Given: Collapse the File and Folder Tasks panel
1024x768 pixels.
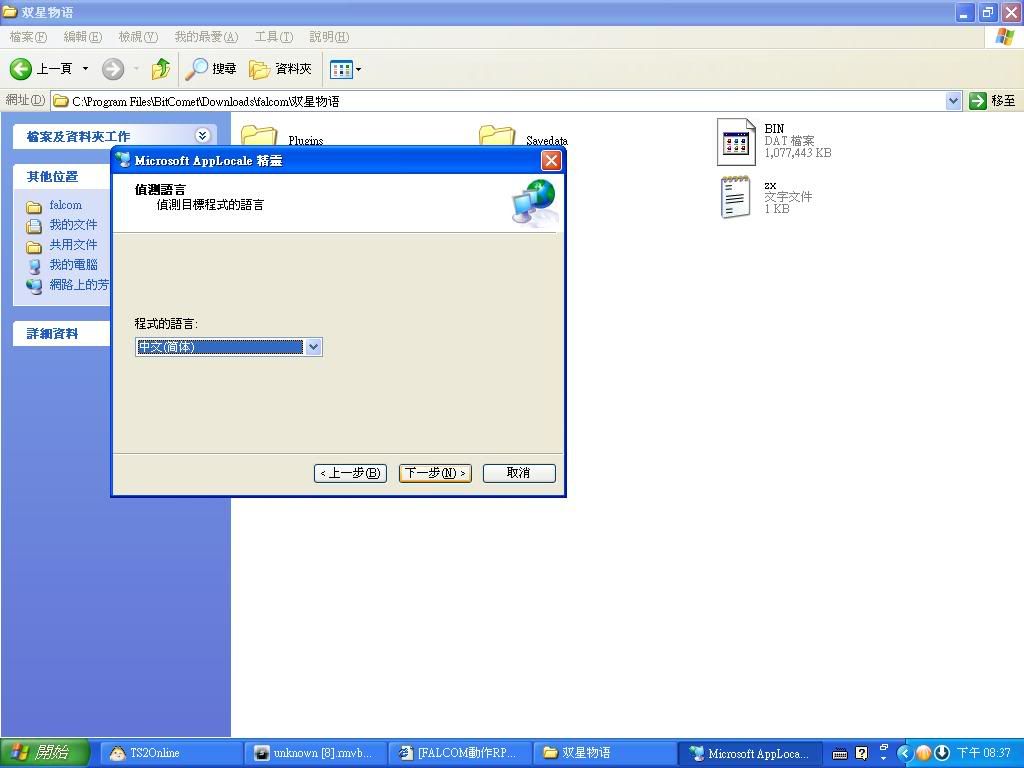Looking at the screenshot, I should (203, 136).
